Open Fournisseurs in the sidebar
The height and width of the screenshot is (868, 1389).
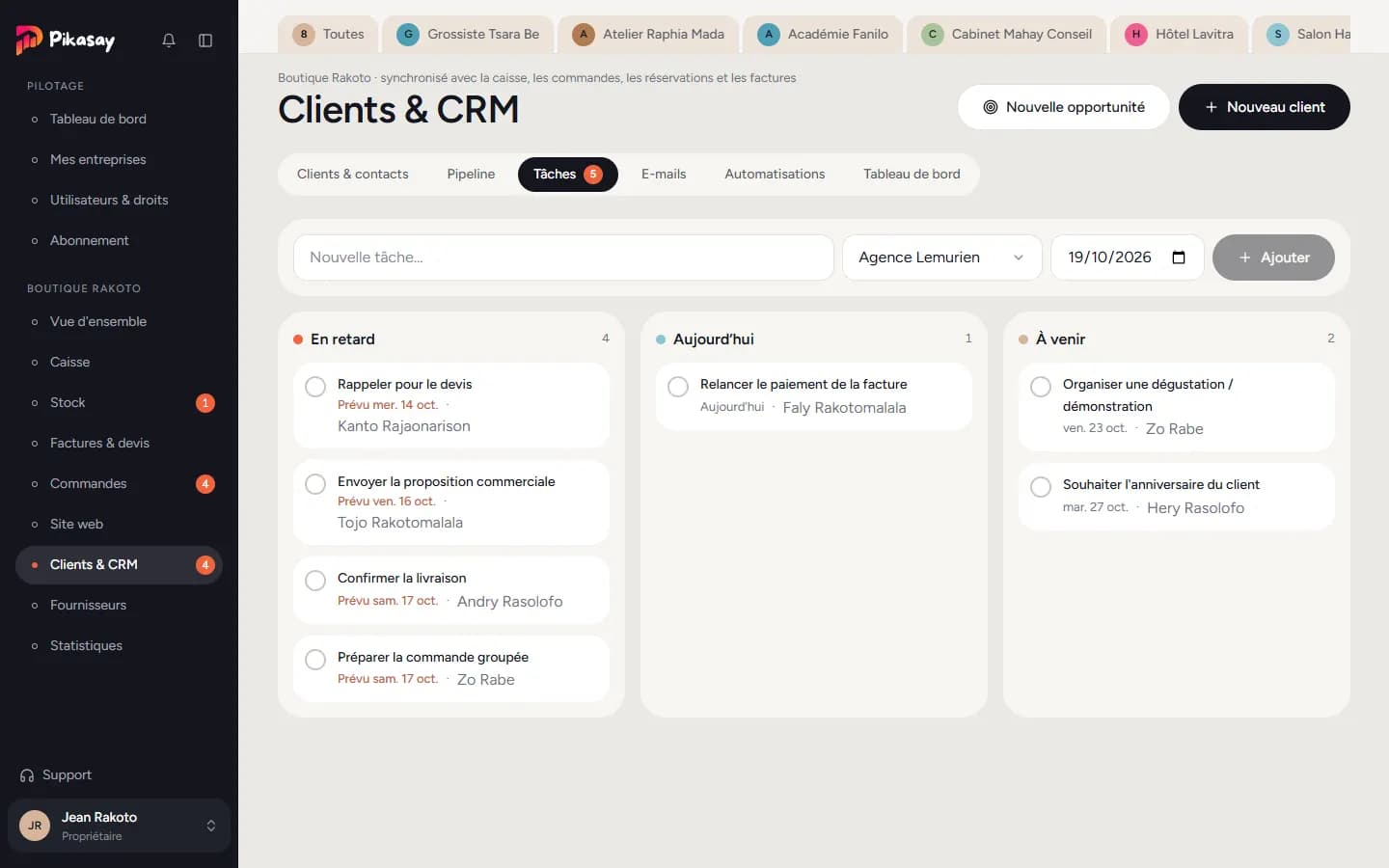120,606
